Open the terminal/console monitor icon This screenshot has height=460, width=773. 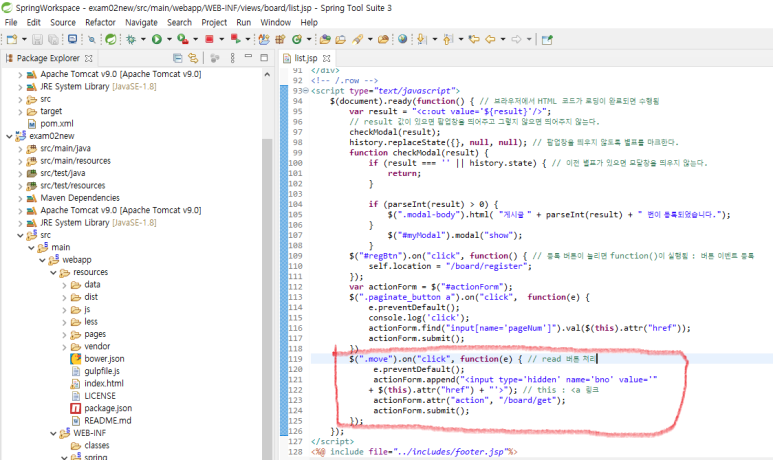tap(72, 39)
